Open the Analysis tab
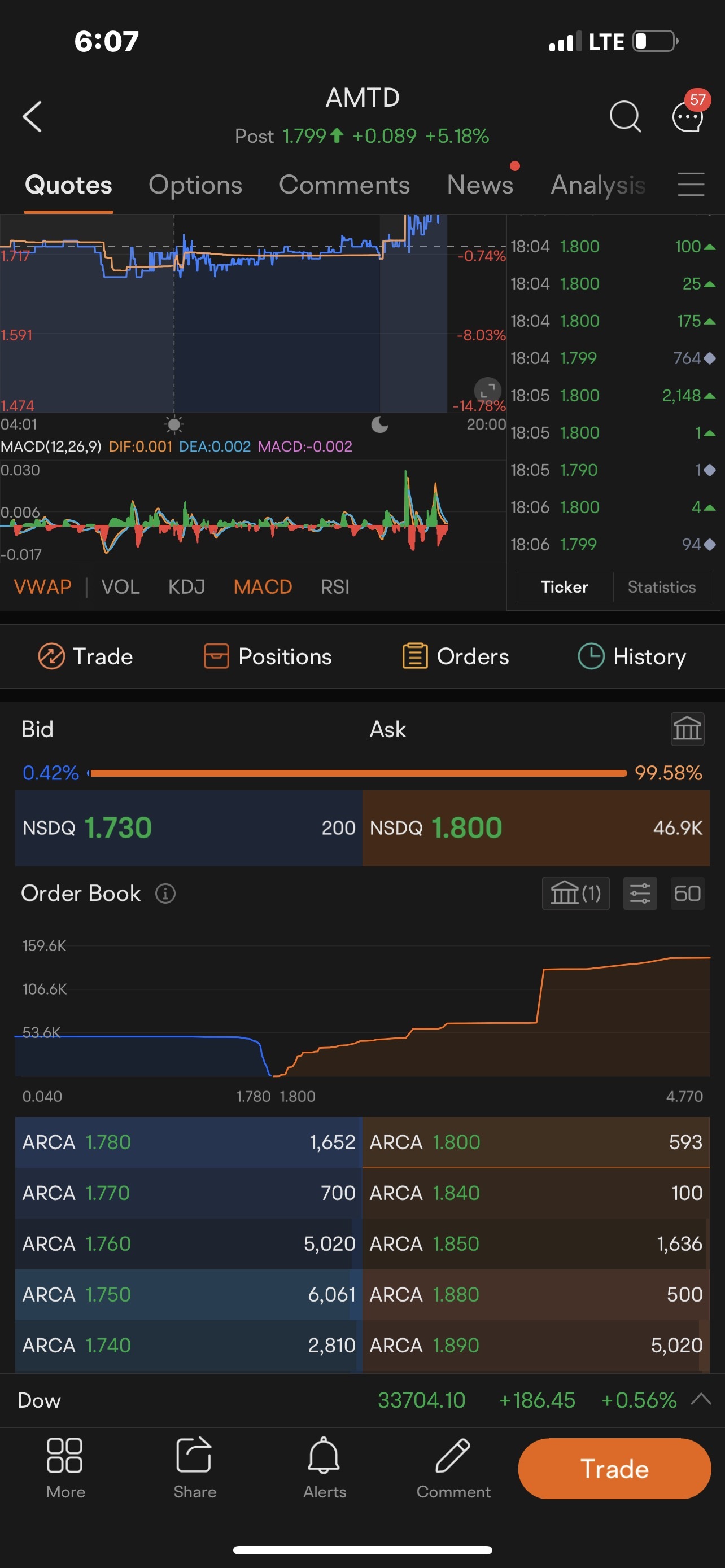Viewport: 725px width, 1568px height. coord(599,185)
